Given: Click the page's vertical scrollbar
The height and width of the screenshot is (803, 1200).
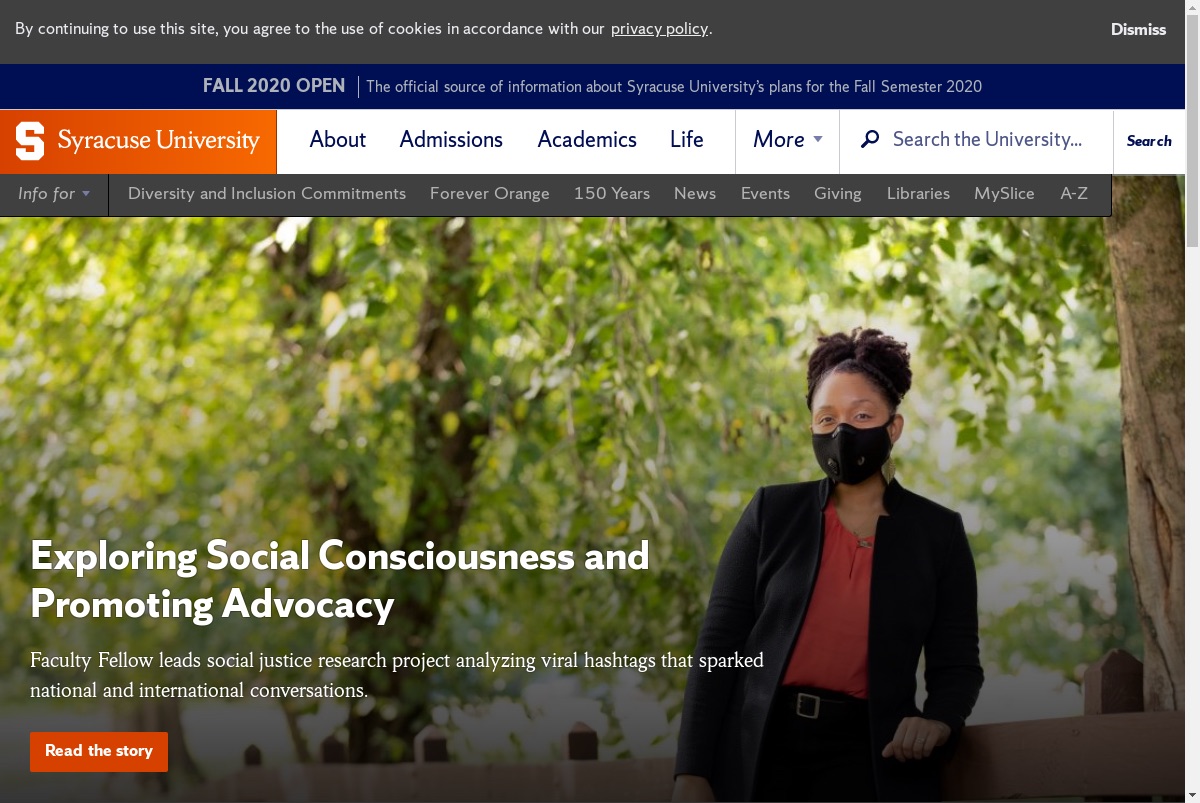Looking at the screenshot, I should [1192, 401].
